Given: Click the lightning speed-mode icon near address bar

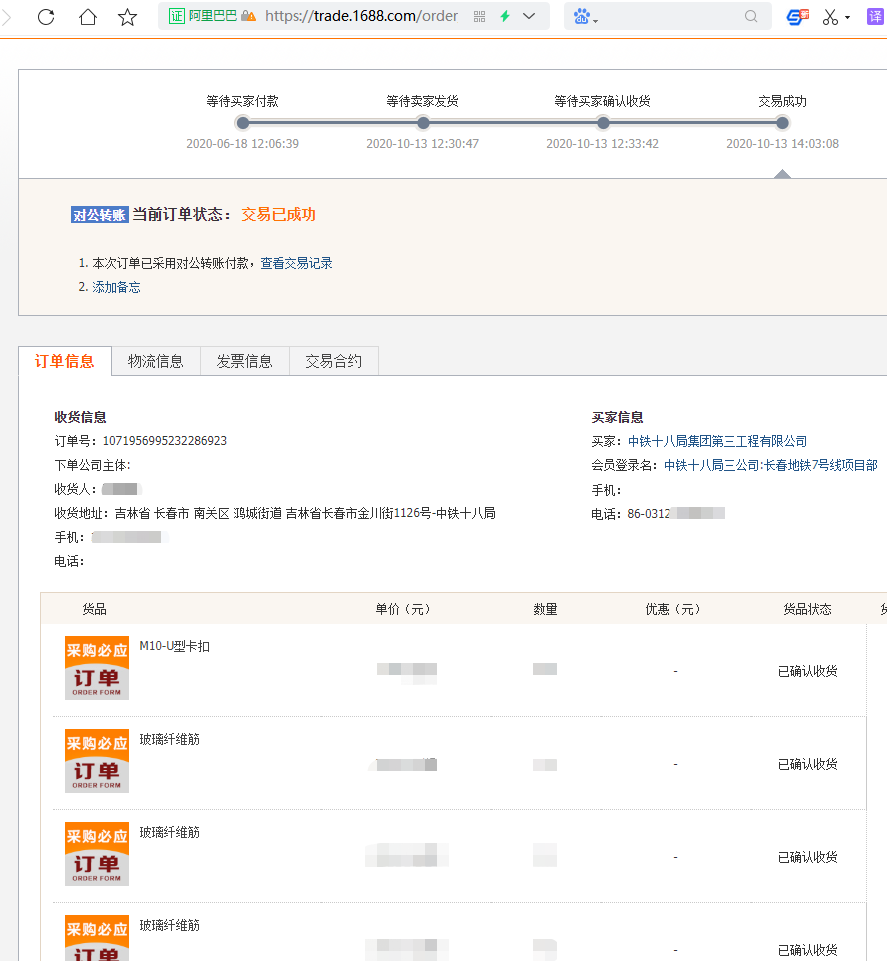Looking at the screenshot, I should (504, 16).
